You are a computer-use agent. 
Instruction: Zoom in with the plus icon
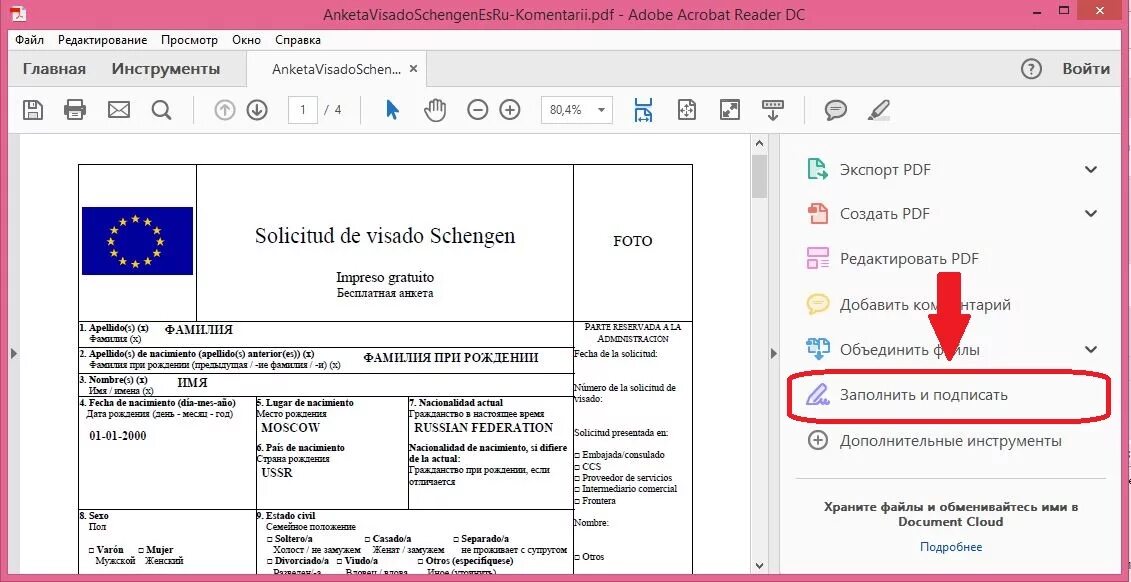pos(510,110)
